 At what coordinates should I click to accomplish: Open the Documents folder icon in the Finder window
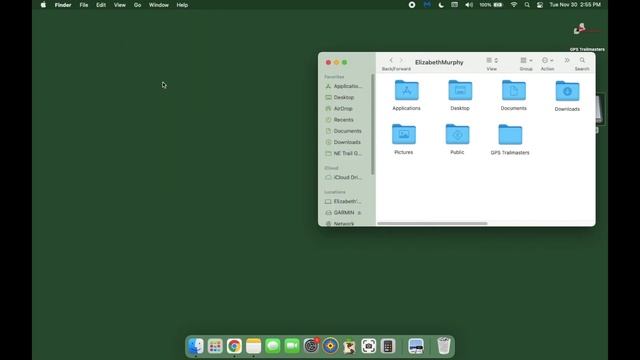(513, 90)
